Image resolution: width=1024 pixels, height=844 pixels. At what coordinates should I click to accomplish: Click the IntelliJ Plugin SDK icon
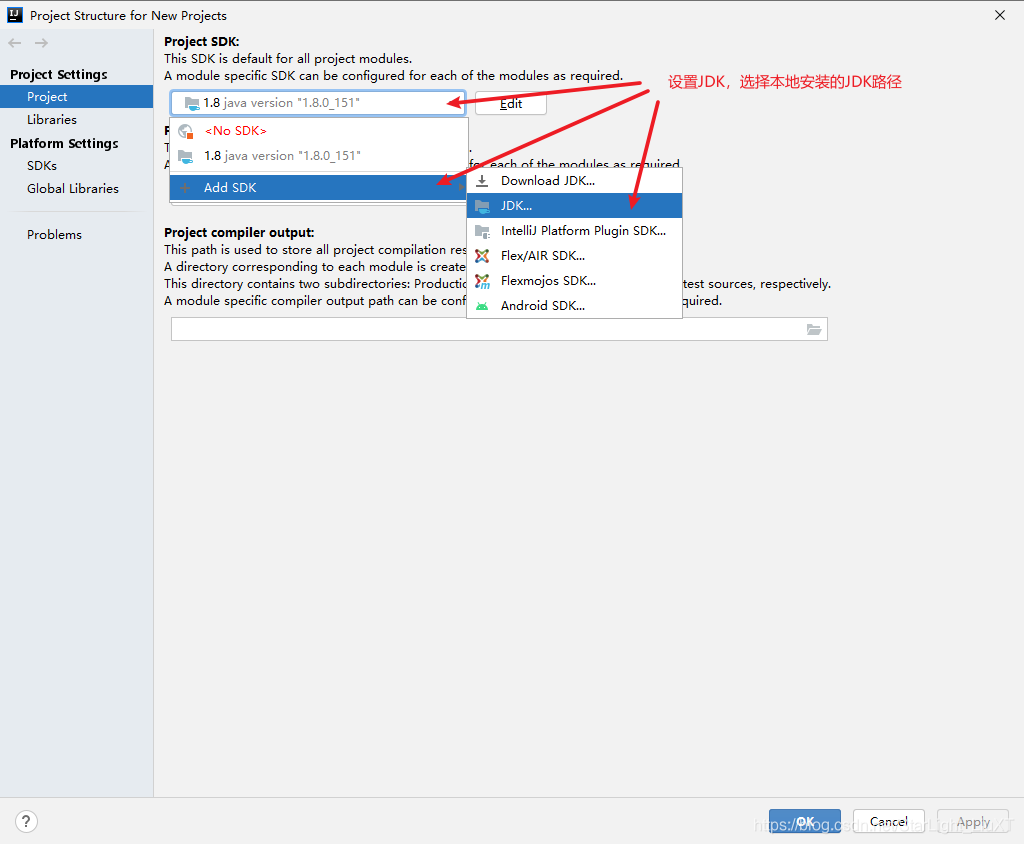[482, 231]
